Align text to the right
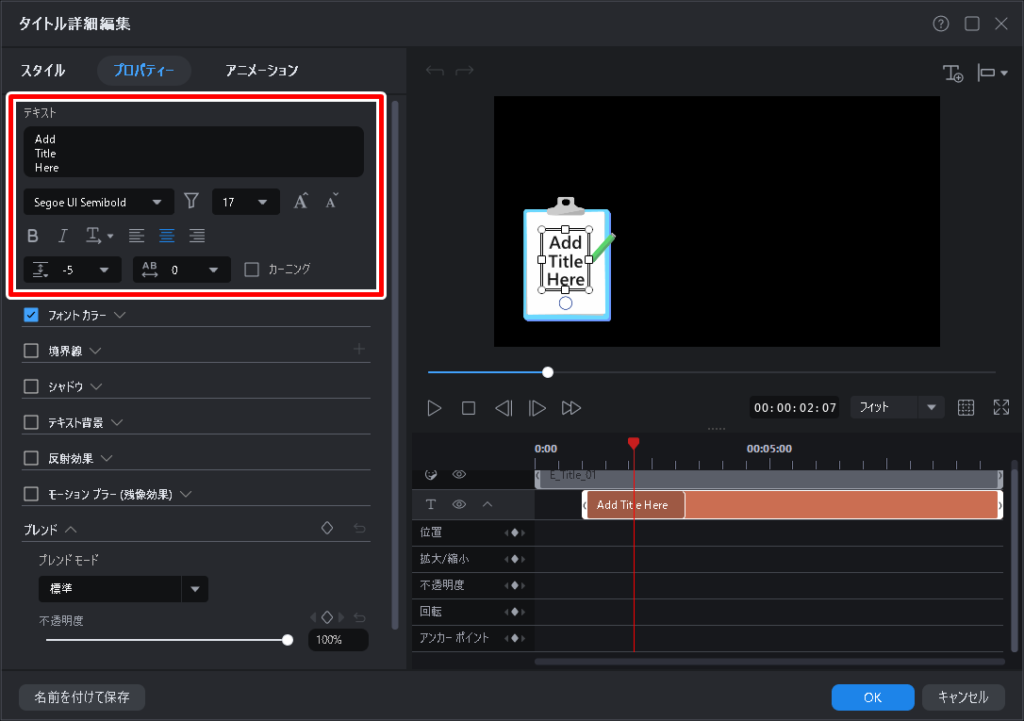 pos(197,236)
